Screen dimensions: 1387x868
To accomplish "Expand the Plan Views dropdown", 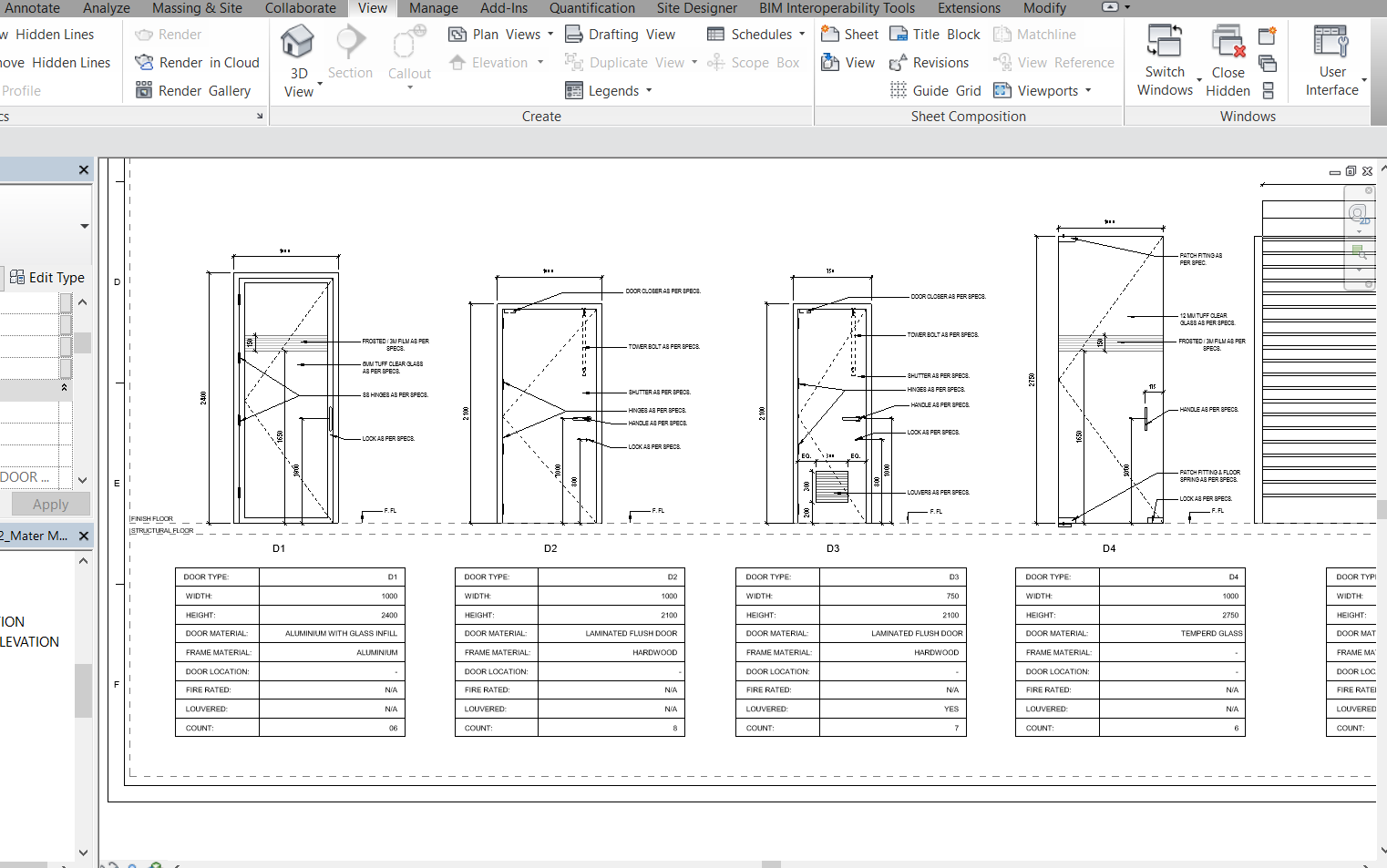I will click(500, 34).
